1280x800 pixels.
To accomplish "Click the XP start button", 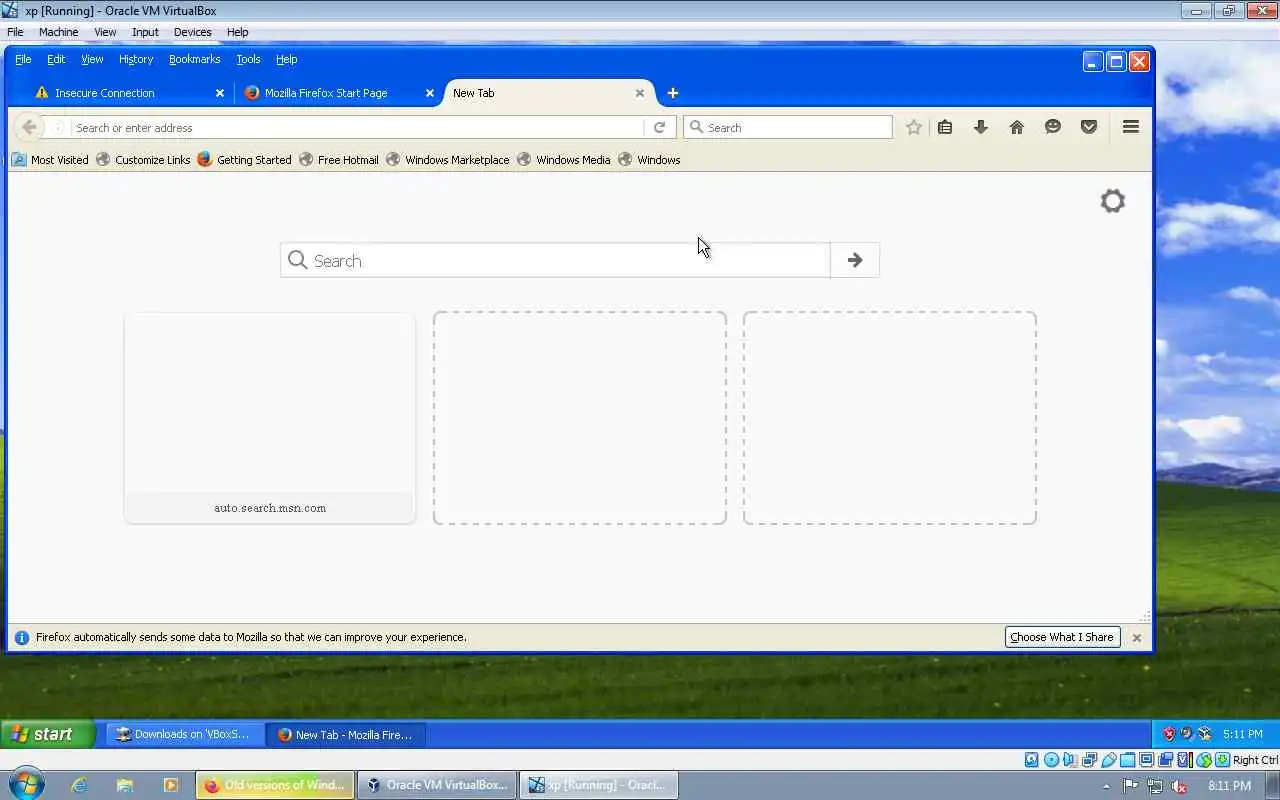I will (x=47, y=734).
